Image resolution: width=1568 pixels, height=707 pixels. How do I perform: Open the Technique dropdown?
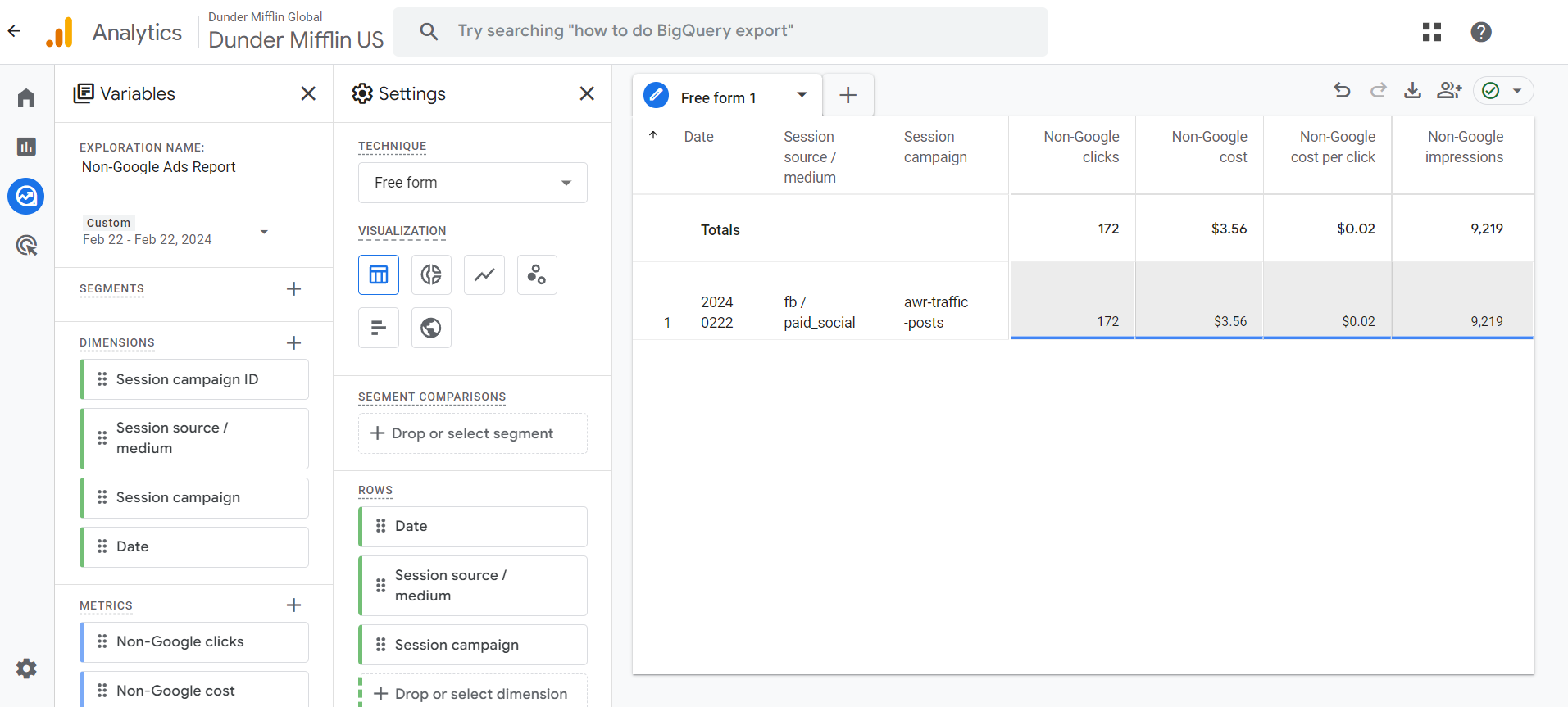point(473,183)
